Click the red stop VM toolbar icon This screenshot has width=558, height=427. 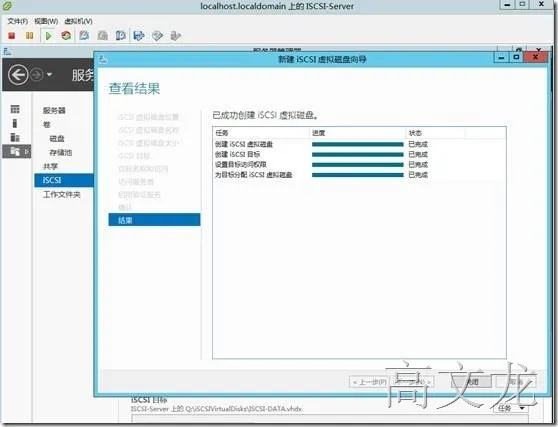click(12, 36)
